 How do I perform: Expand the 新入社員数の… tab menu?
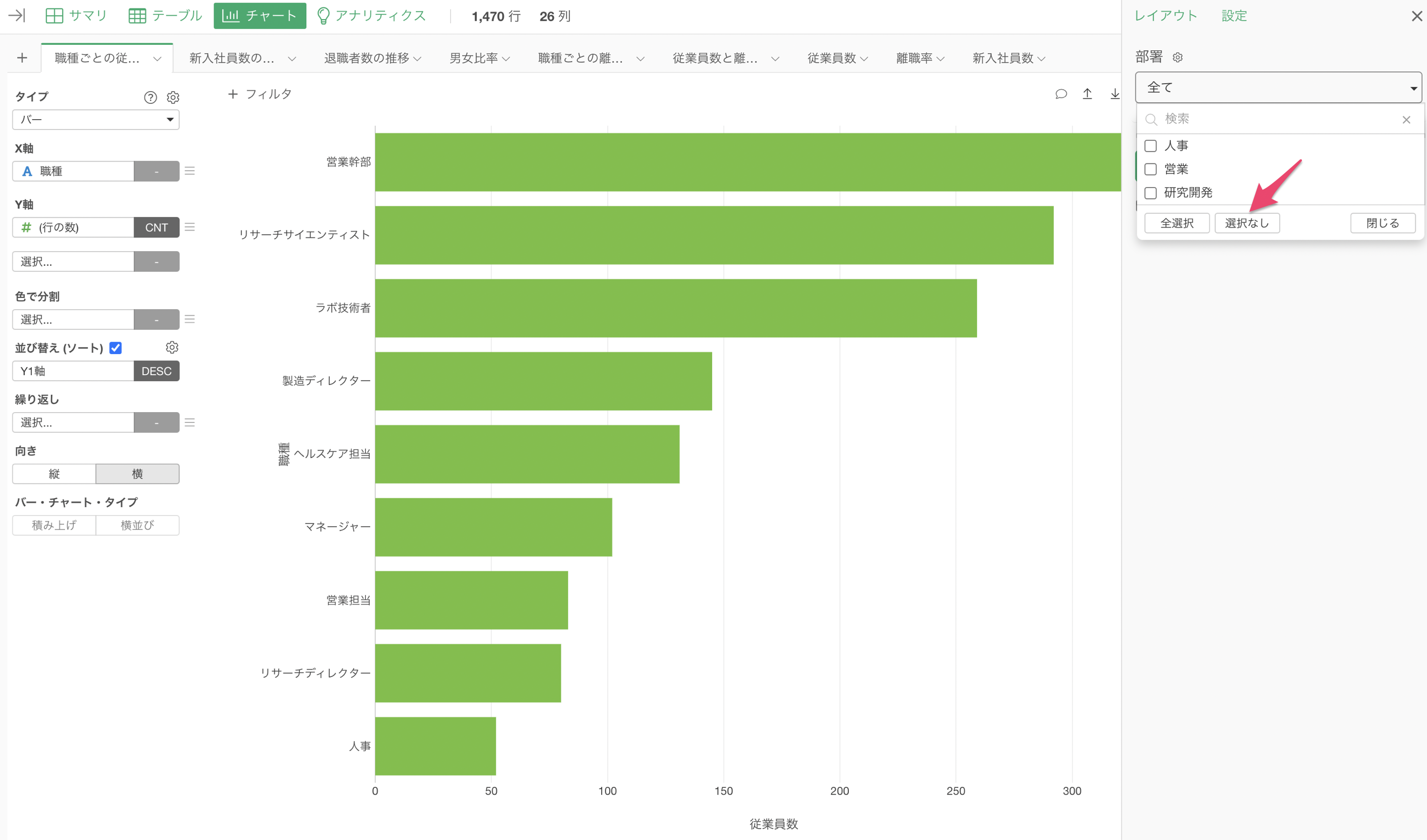(x=292, y=58)
